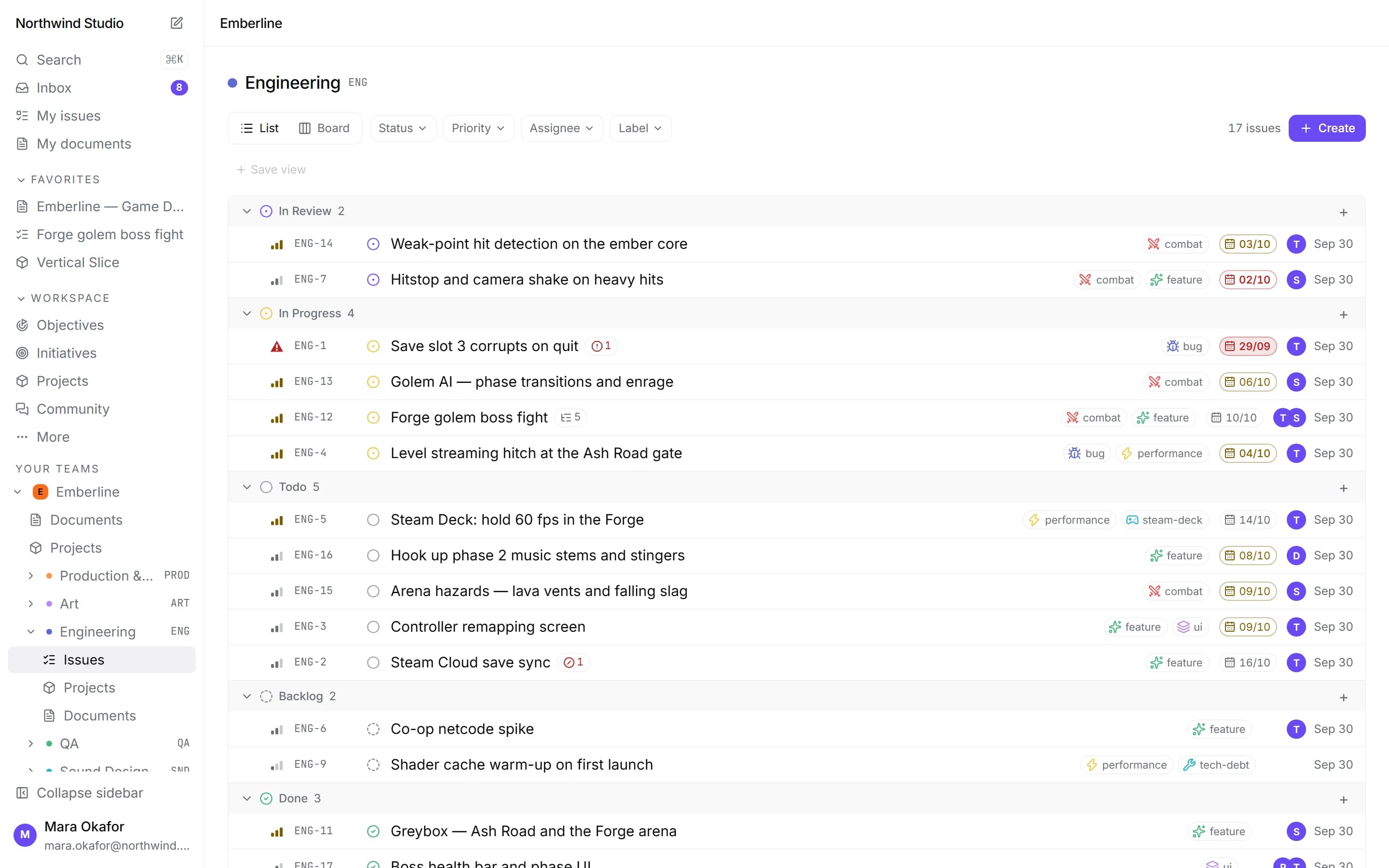Screen dimensions: 1389x868
Task: Open Objectives in workspace
Action: tap(102, 325)
